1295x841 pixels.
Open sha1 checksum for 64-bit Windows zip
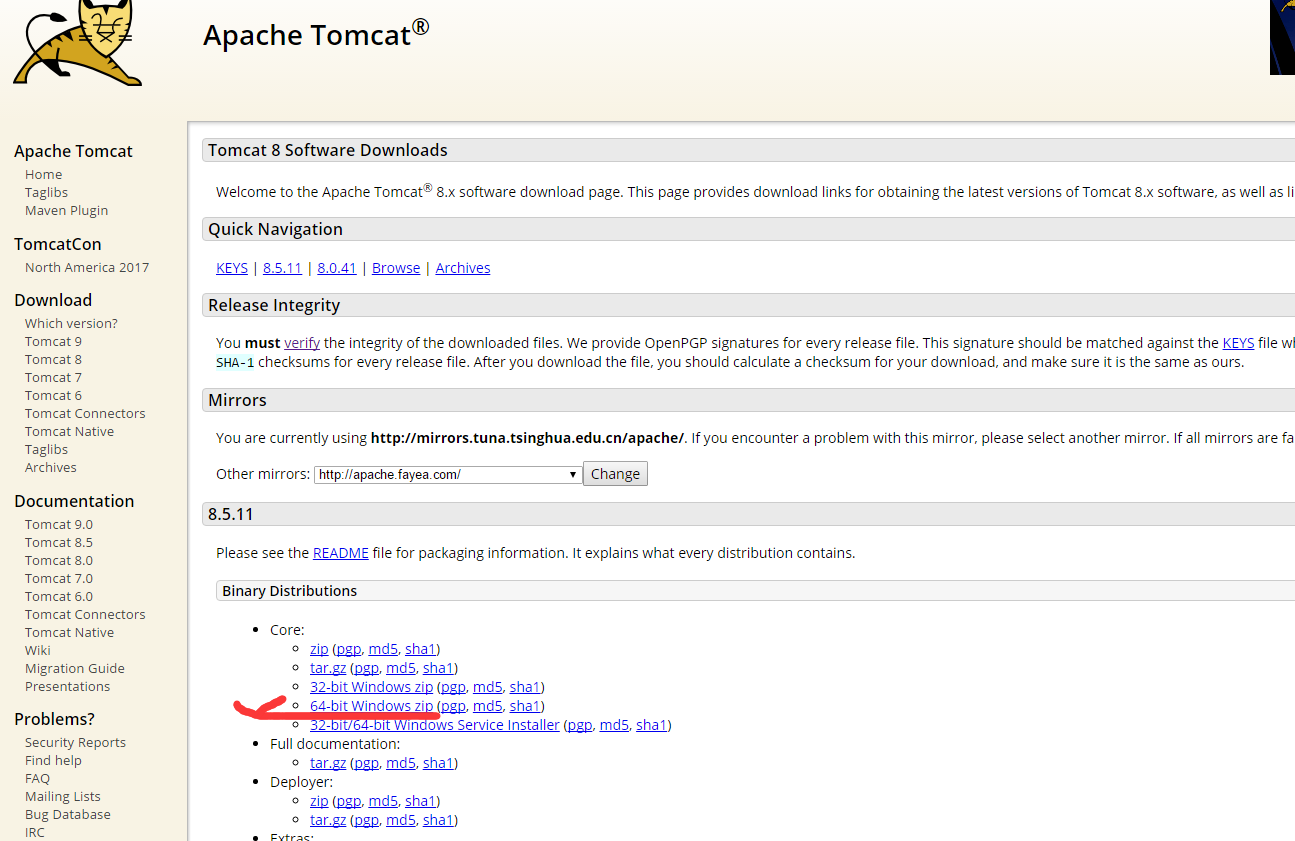(525, 706)
